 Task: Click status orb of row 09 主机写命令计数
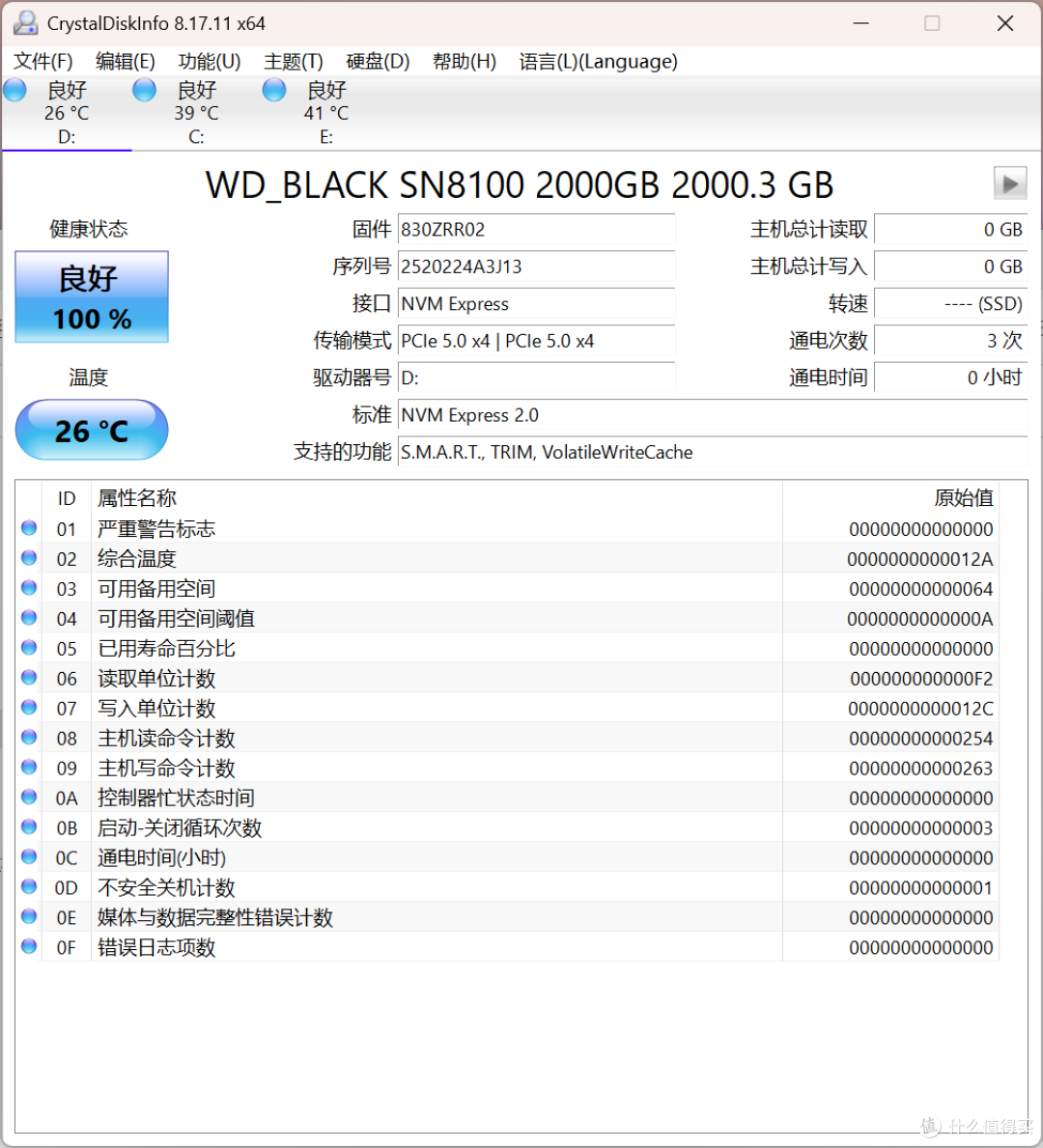click(29, 767)
